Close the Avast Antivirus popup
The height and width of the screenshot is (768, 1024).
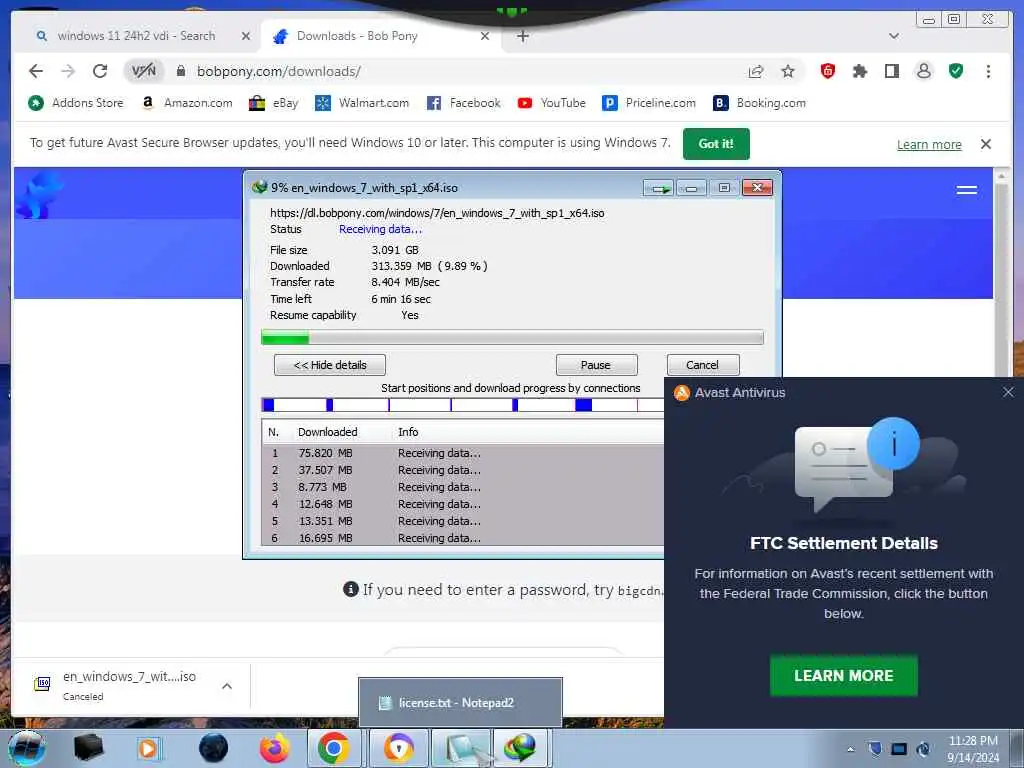[1008, 392]
